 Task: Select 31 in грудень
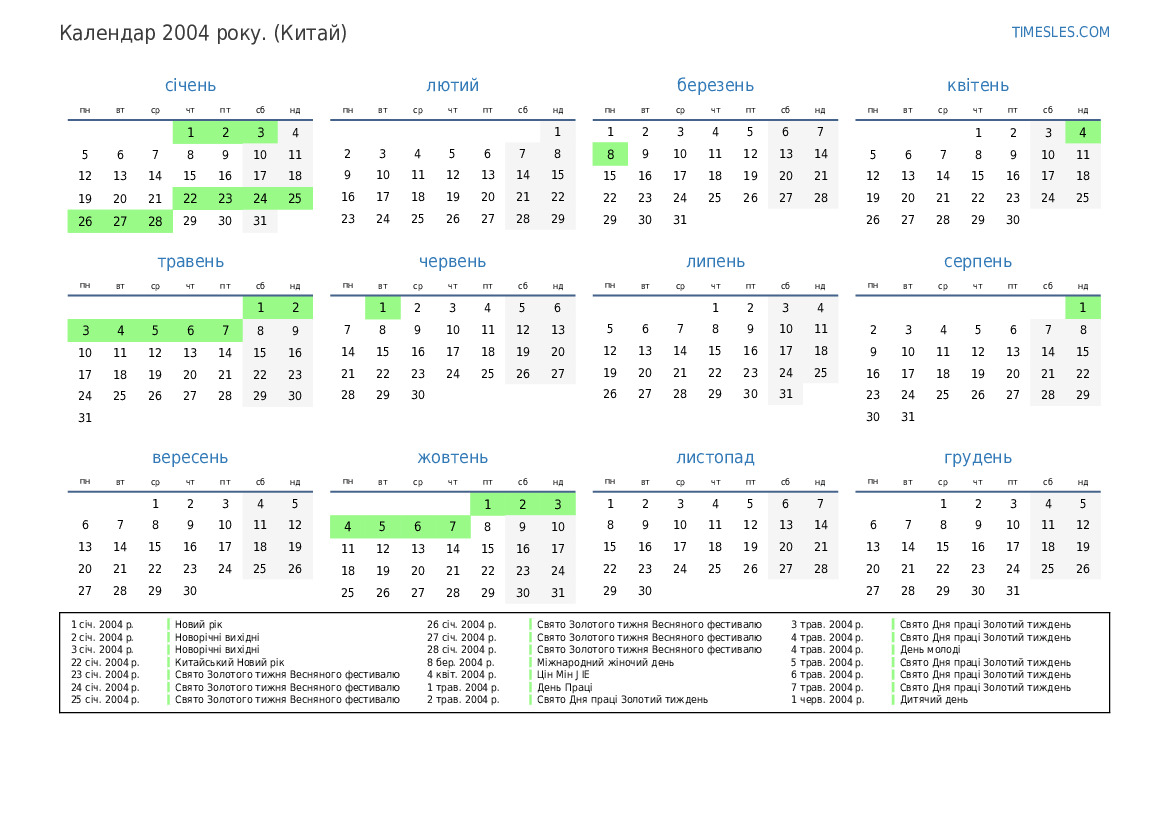pyautogui.click(x=1012, y=591)
